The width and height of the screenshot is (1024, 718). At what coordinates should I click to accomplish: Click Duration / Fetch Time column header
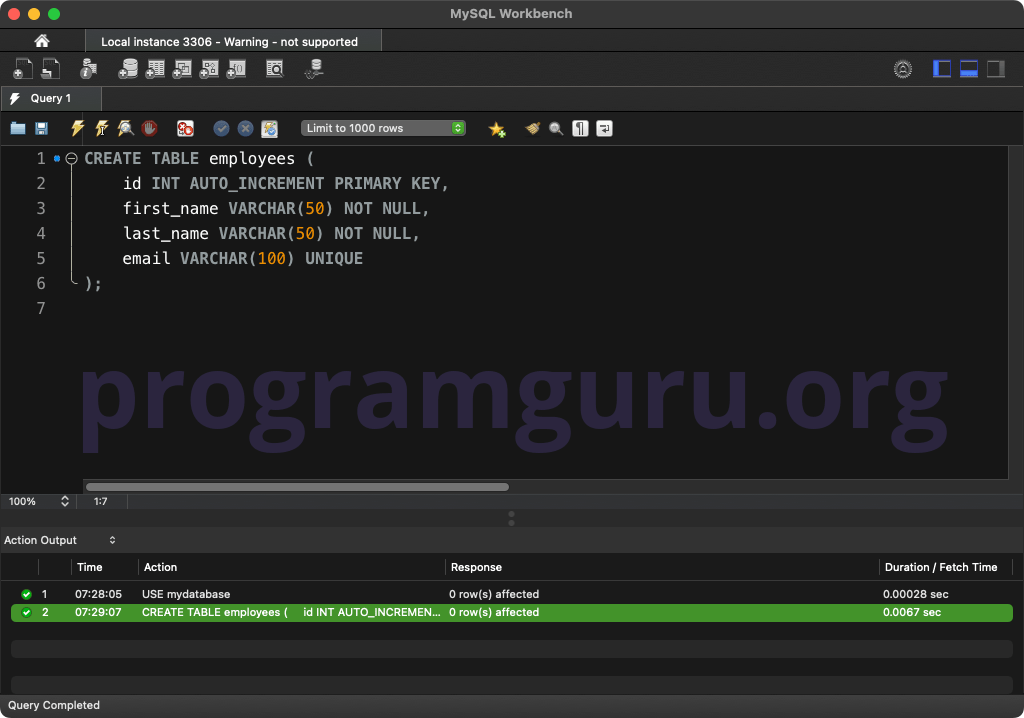(x=940, y=567)
